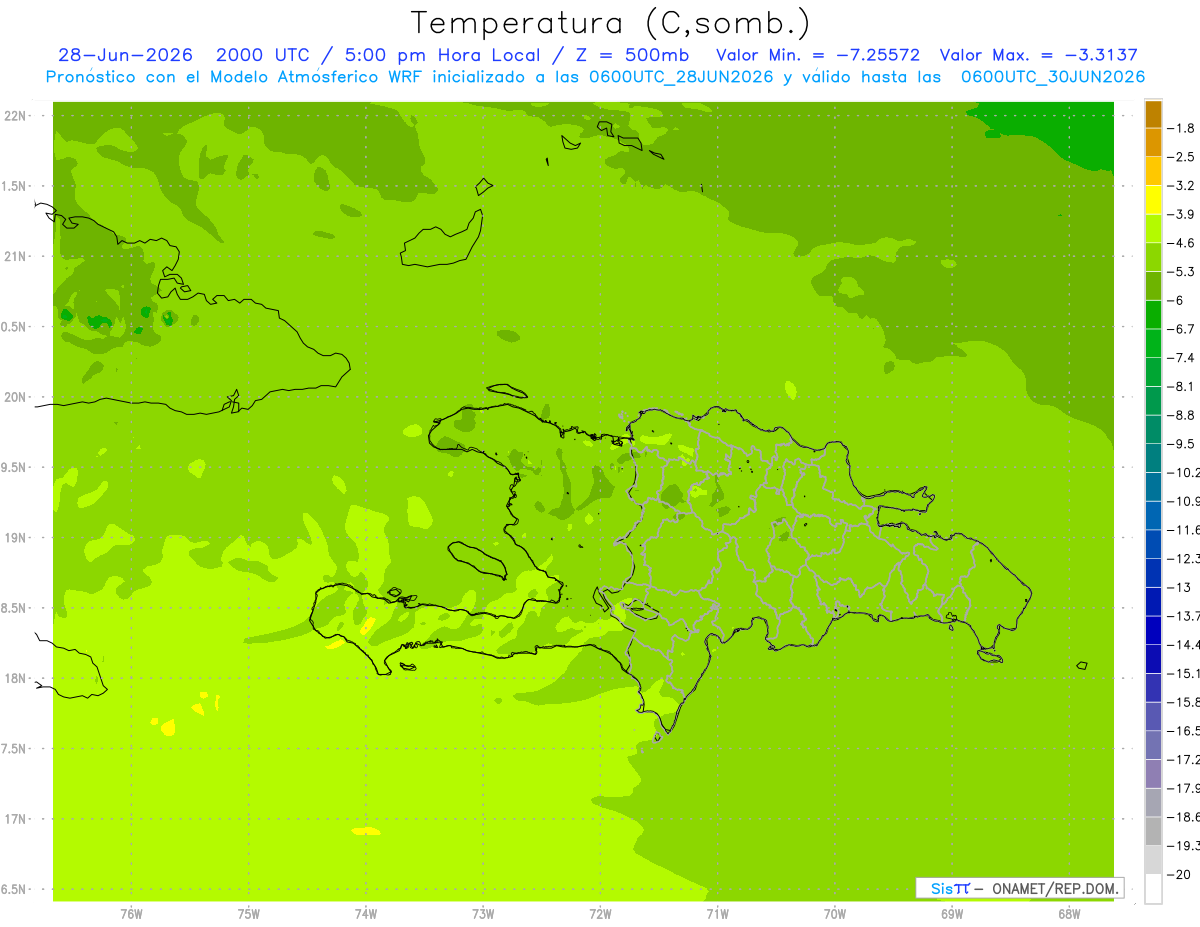Click the "70W" longitude label
The height and width of the screenshot is (927, 1200).
point(835,913)
